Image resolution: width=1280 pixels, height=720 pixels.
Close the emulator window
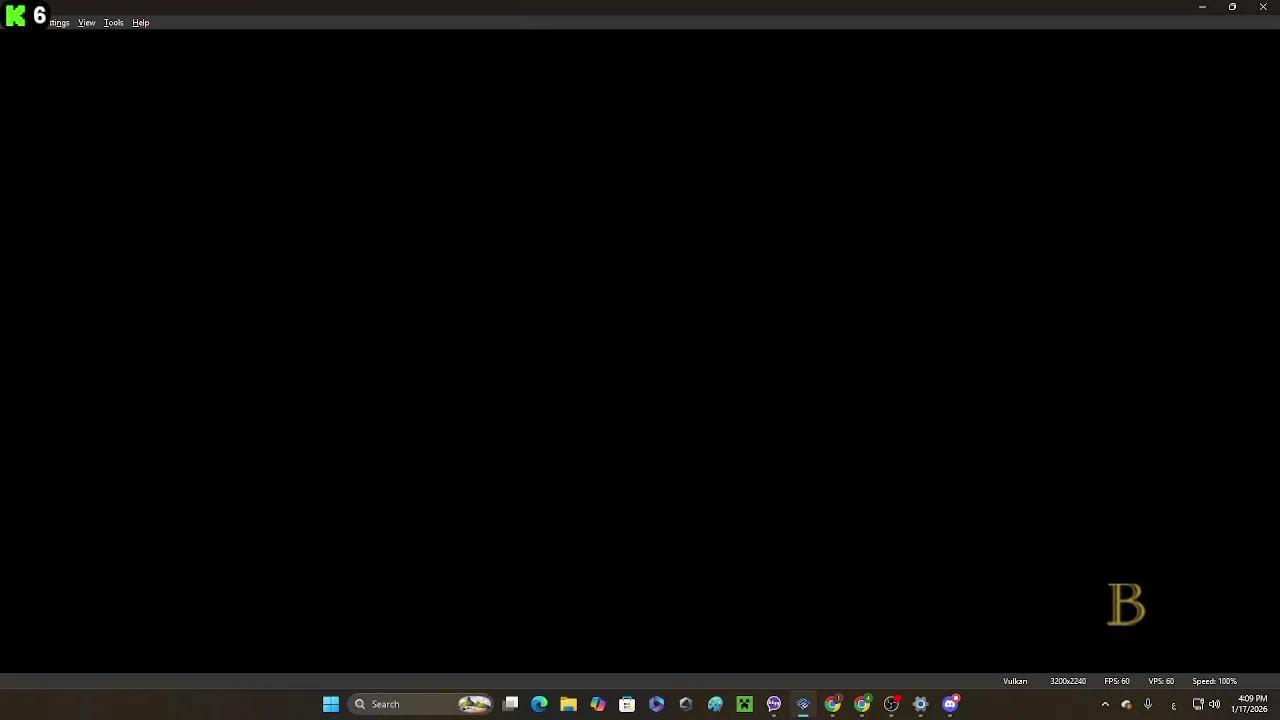(x=1263, y=7)
